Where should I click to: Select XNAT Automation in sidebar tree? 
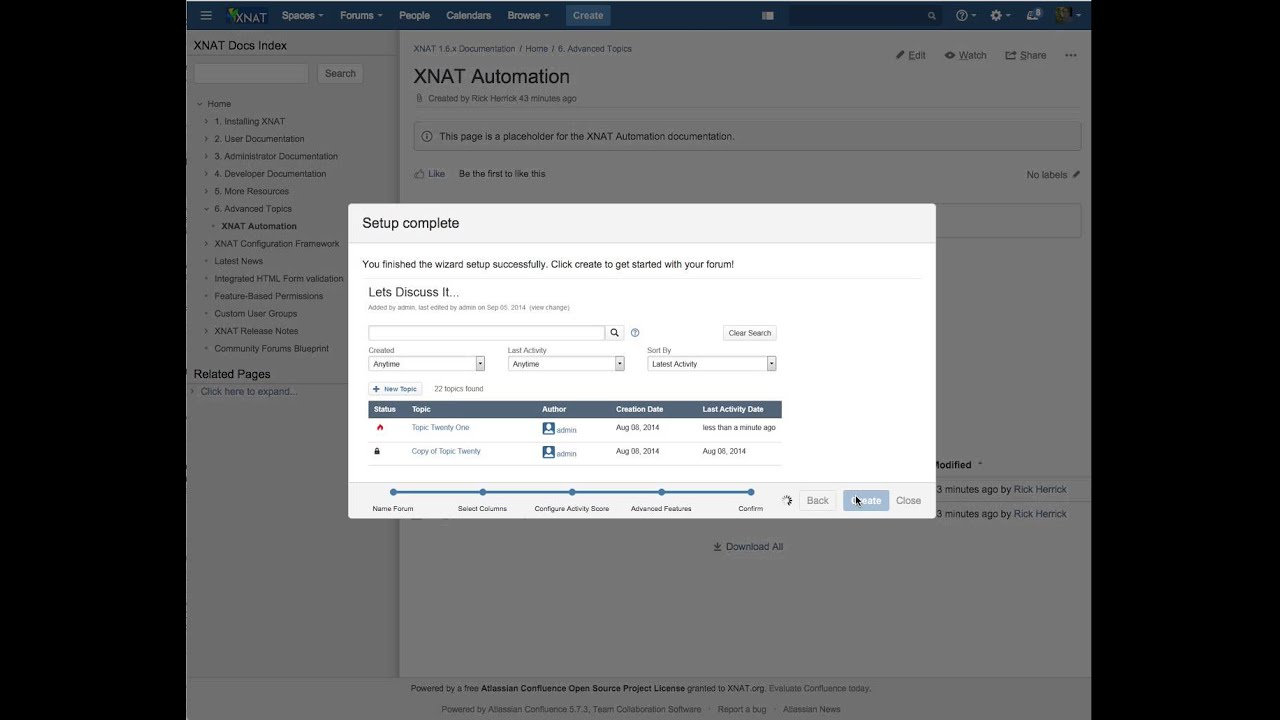click(259, 226)
